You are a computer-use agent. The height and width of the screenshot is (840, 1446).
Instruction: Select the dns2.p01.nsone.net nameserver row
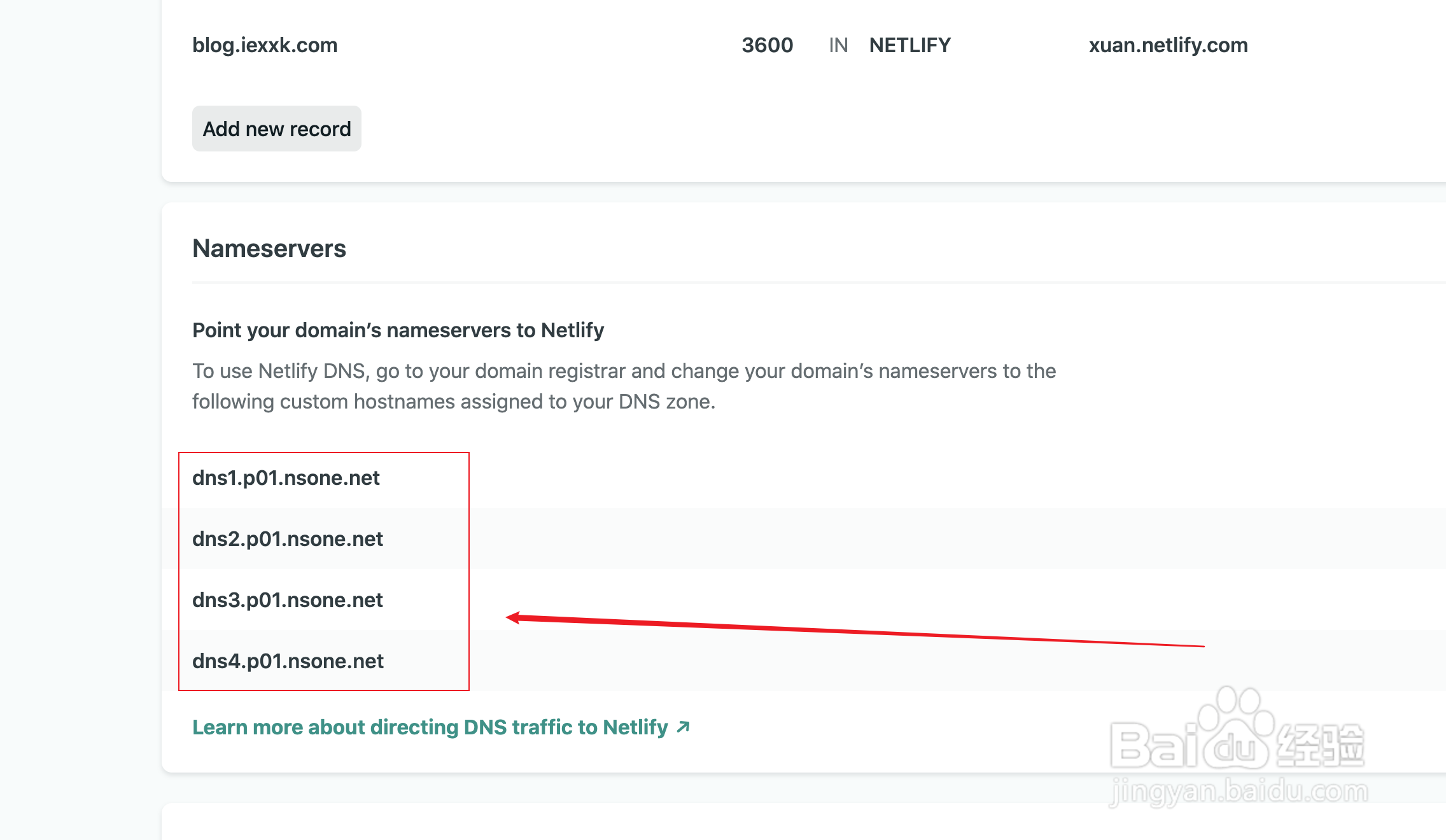pyautogui.click(x=287, y=539)
